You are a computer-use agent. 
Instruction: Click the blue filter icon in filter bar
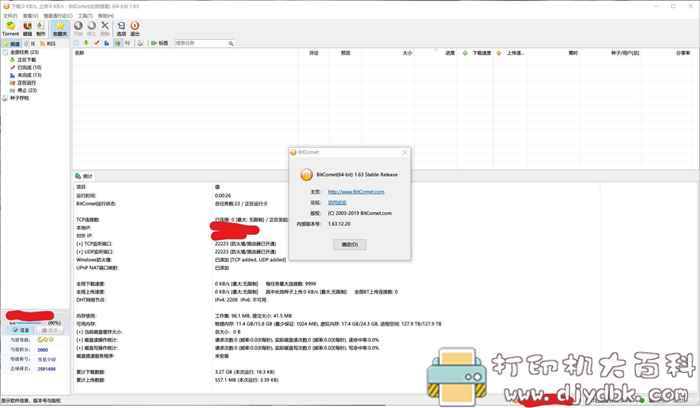click(x=107, y=43)
